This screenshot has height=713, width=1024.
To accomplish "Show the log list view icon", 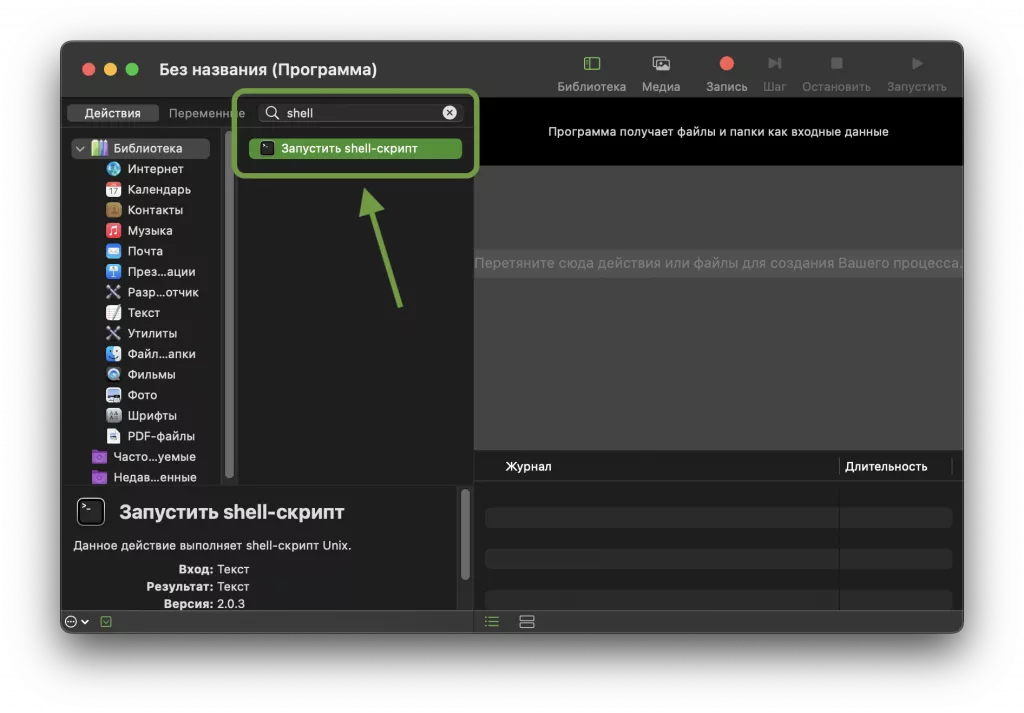I will [492, 622].
